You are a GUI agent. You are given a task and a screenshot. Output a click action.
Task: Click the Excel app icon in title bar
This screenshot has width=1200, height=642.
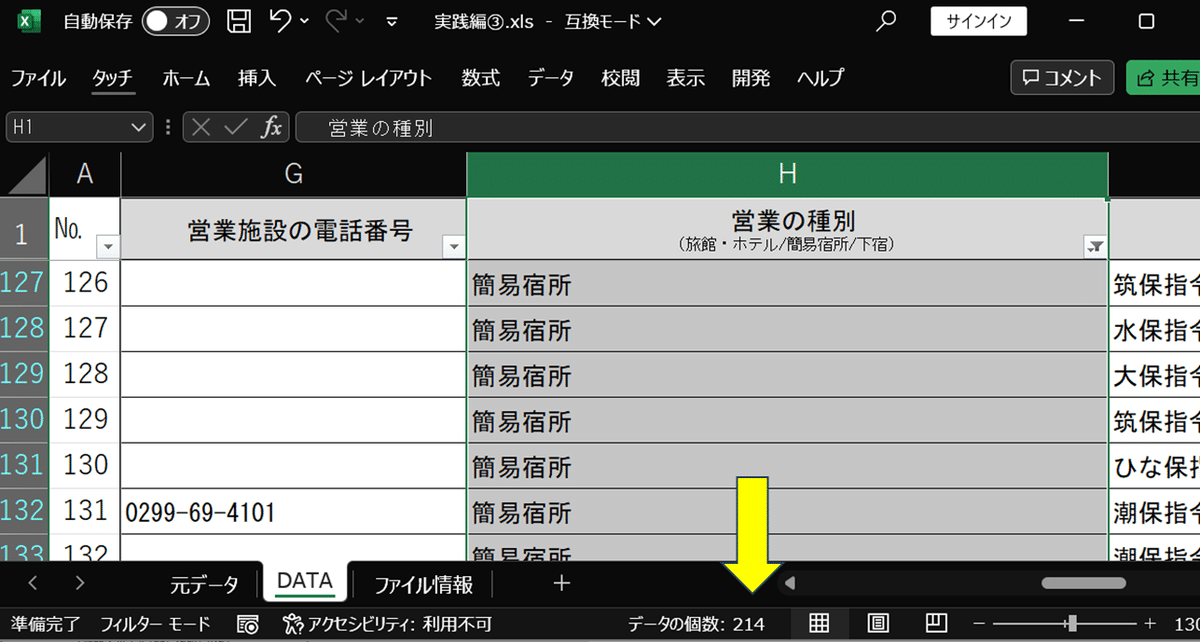(28, 21)
